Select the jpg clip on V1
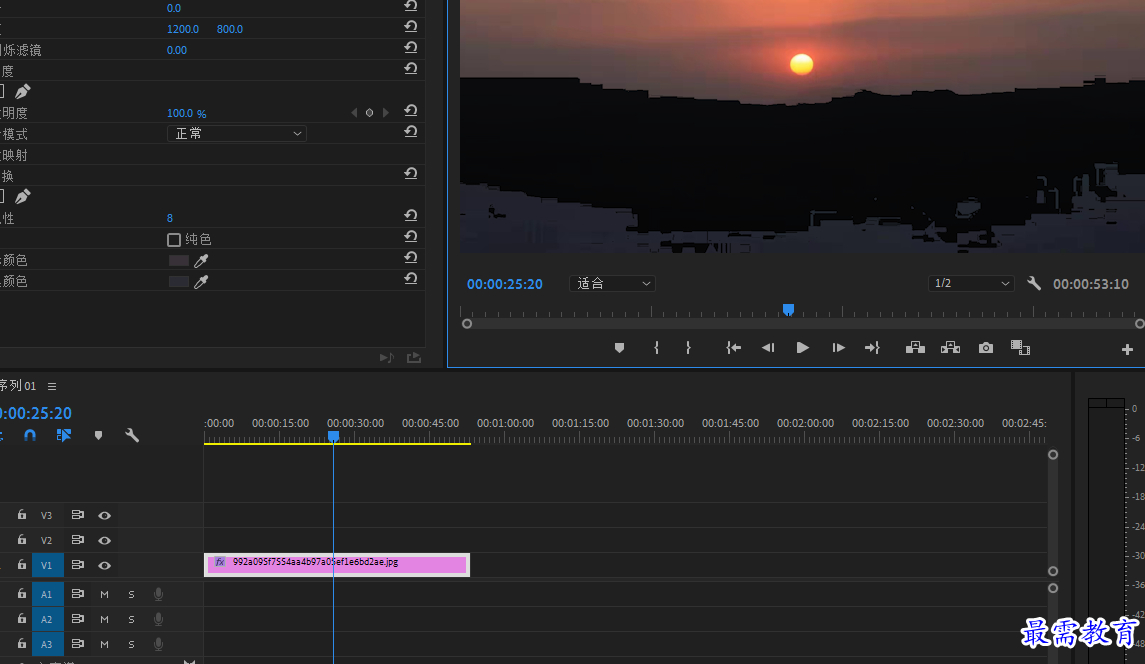1145x664 pixels. pyautogui.click(x=337, y=565)
